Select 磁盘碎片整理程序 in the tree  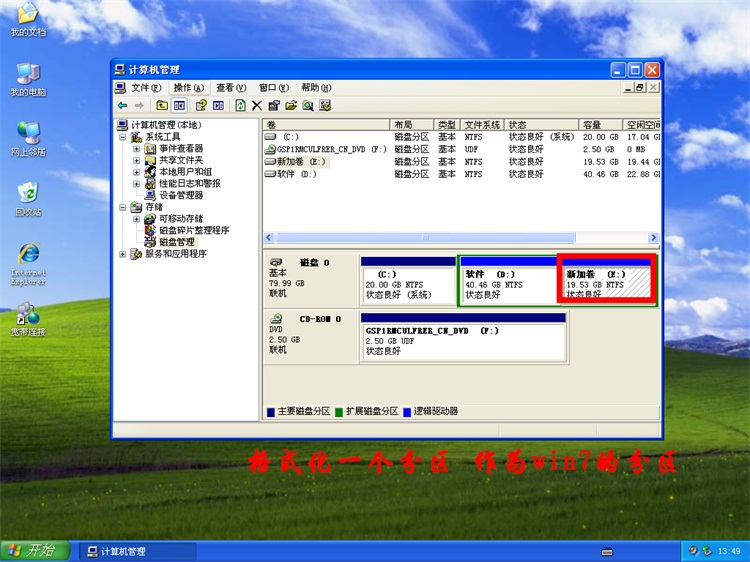tap(194, 231)
